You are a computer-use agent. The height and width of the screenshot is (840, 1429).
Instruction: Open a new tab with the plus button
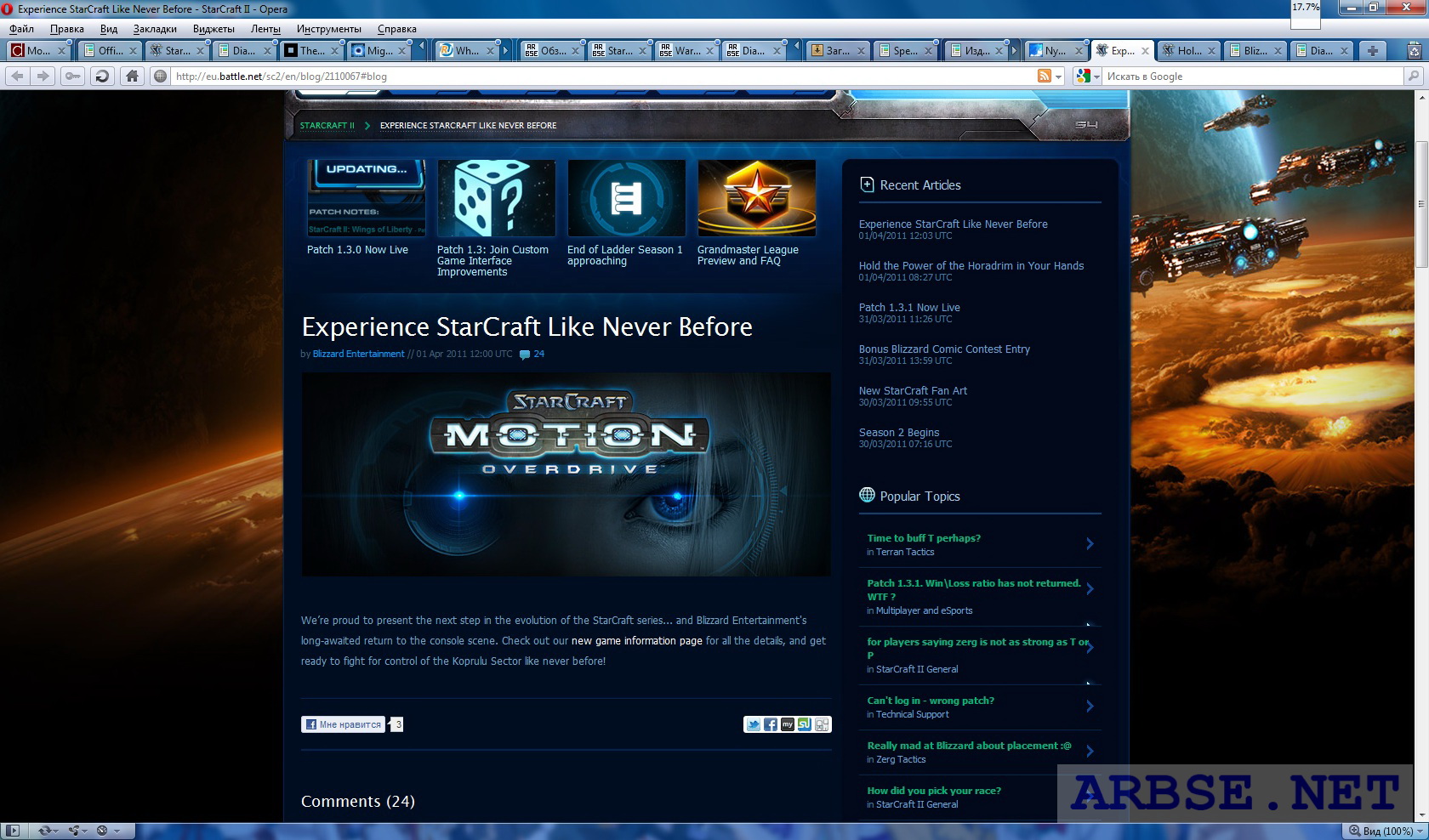click(x=1372, y=51)
